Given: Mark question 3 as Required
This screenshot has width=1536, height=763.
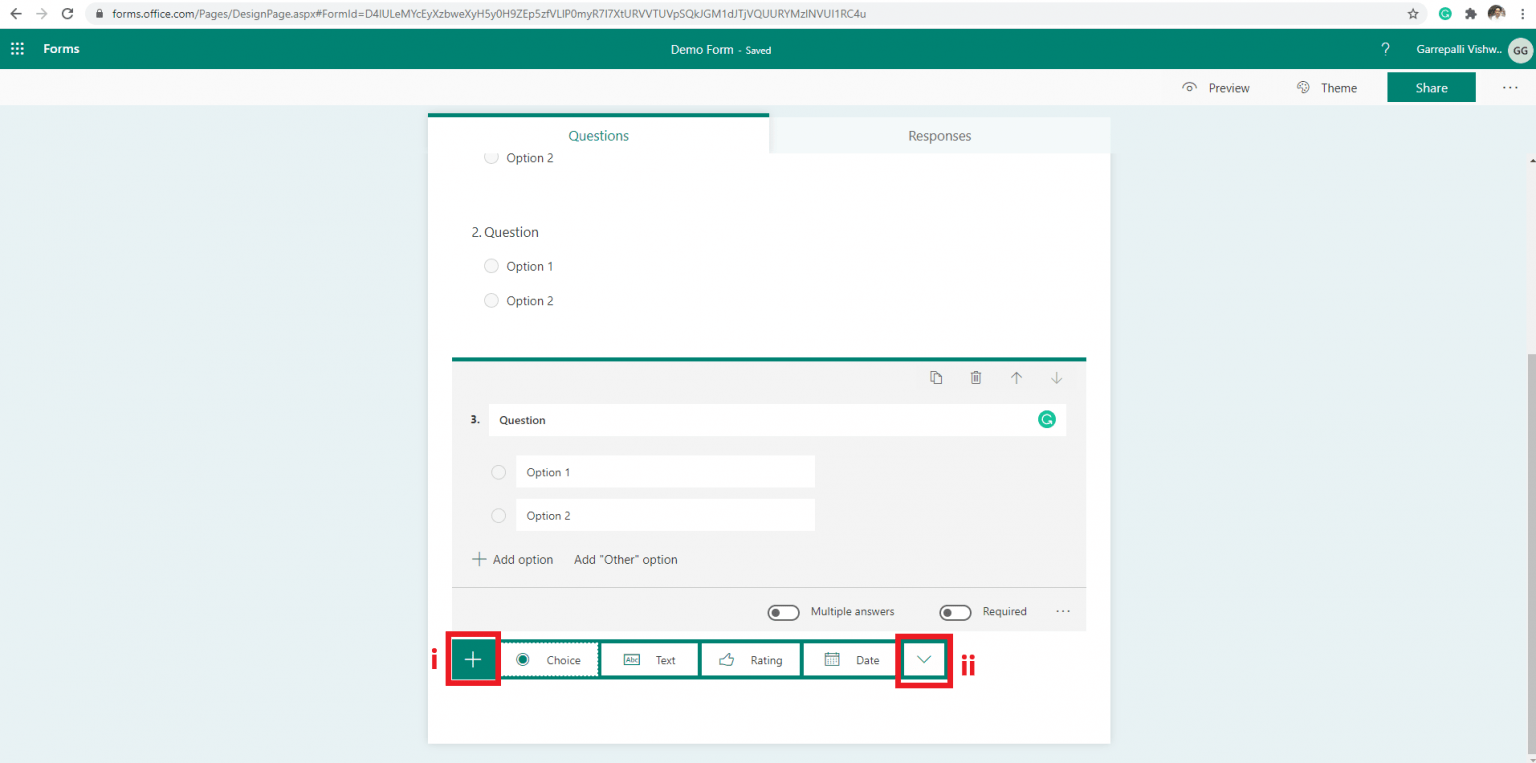Looking at the screenshot, I should point(955,611).
